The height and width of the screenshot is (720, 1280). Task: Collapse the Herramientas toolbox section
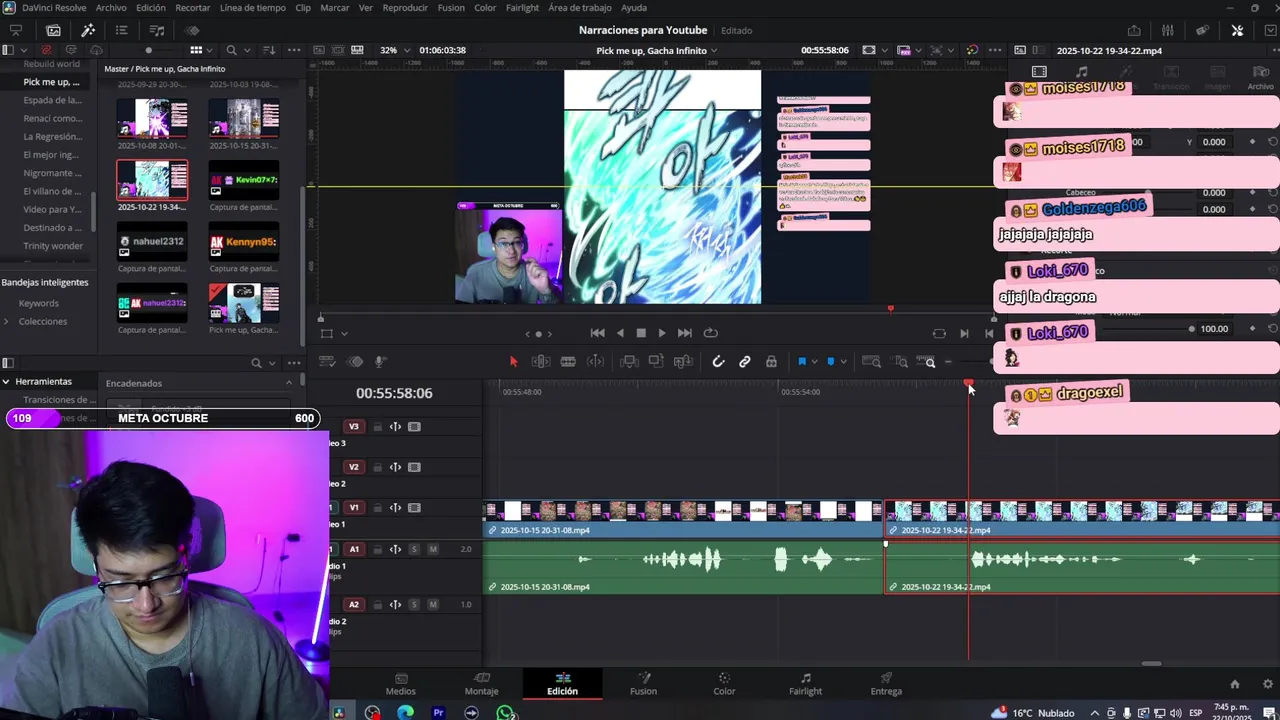(x=6, y=381)
